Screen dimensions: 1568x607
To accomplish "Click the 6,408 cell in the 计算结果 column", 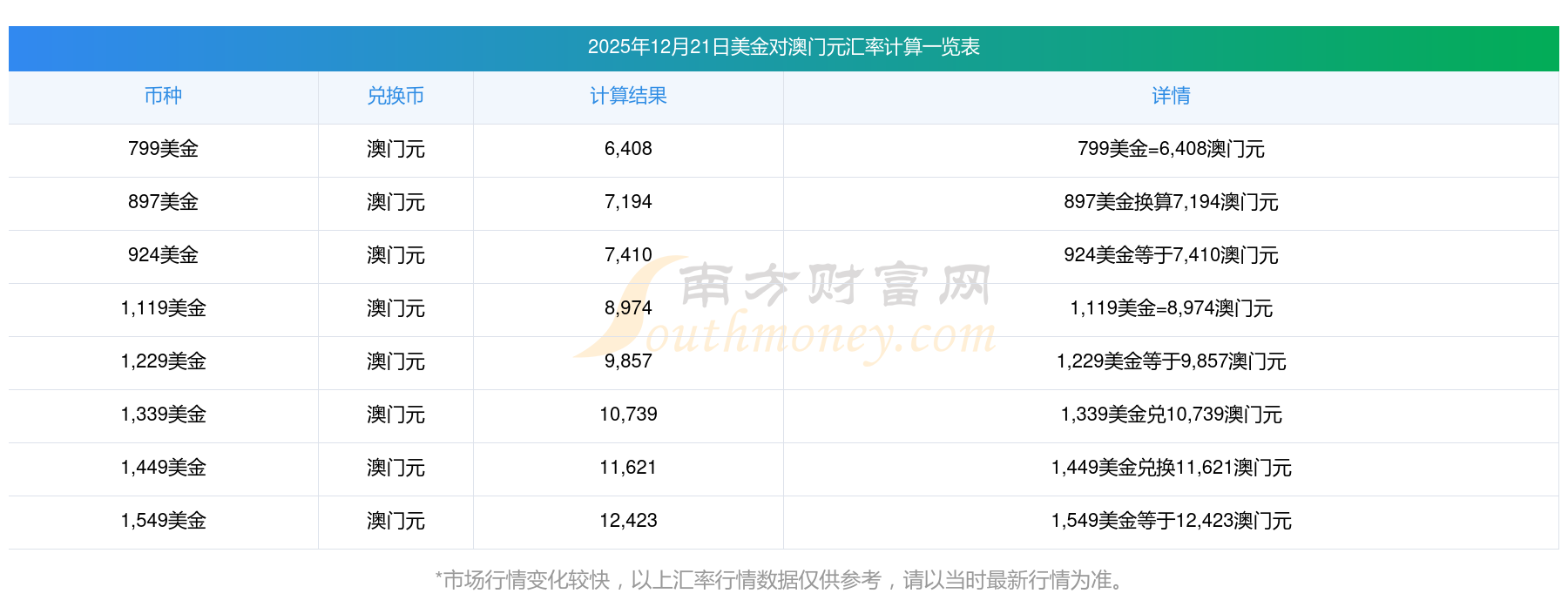I will (628, 149).
